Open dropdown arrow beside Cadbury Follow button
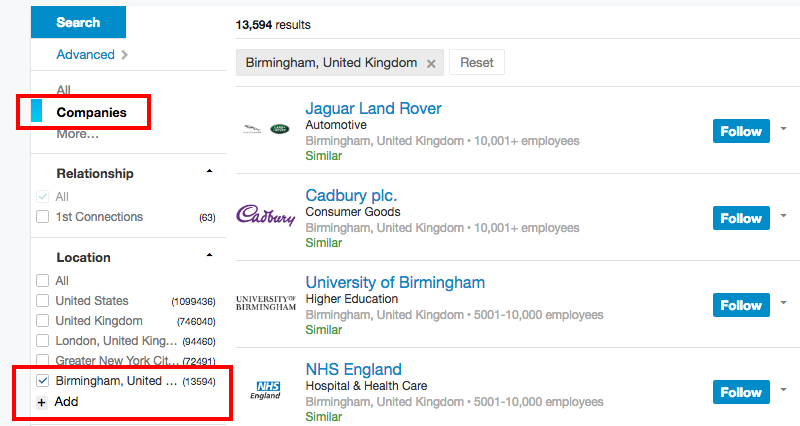This screenshot has height=426, width=800. tap(783, 216)
